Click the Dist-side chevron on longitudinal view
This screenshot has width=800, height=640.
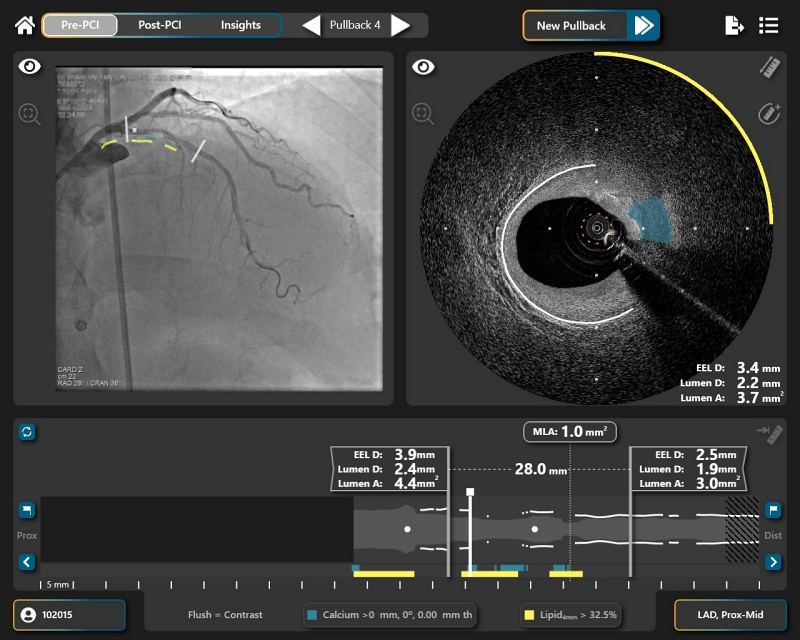pyautogui.click(x=771, y=561)
